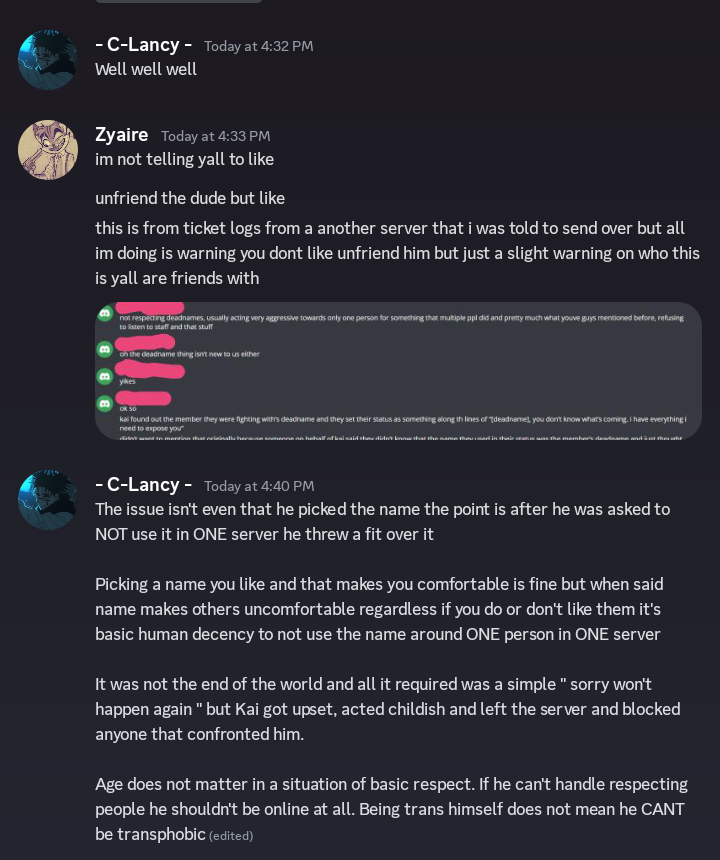Viewport: 720px width, 860px height.
Task: Click the "(edited)" label on last message
Action: (x=231, y=836)
